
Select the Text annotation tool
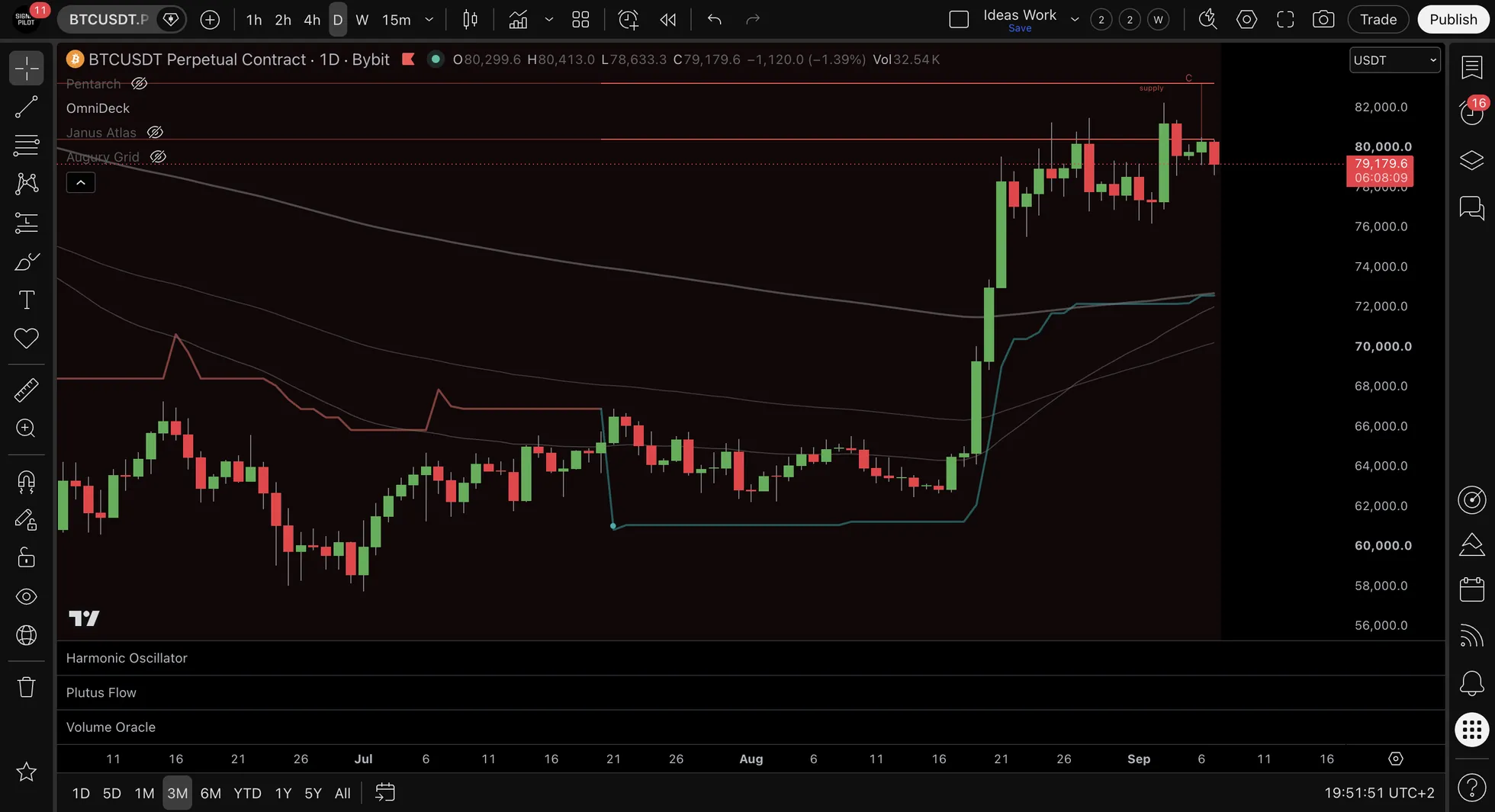tap(26, 300)
